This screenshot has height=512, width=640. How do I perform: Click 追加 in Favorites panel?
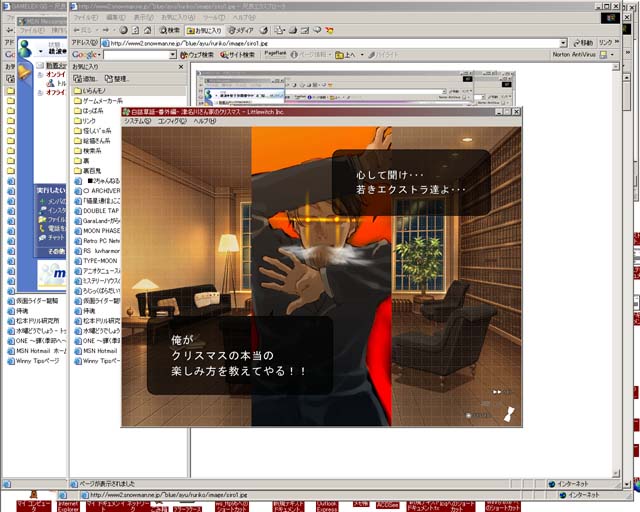(x=84, y=78)
